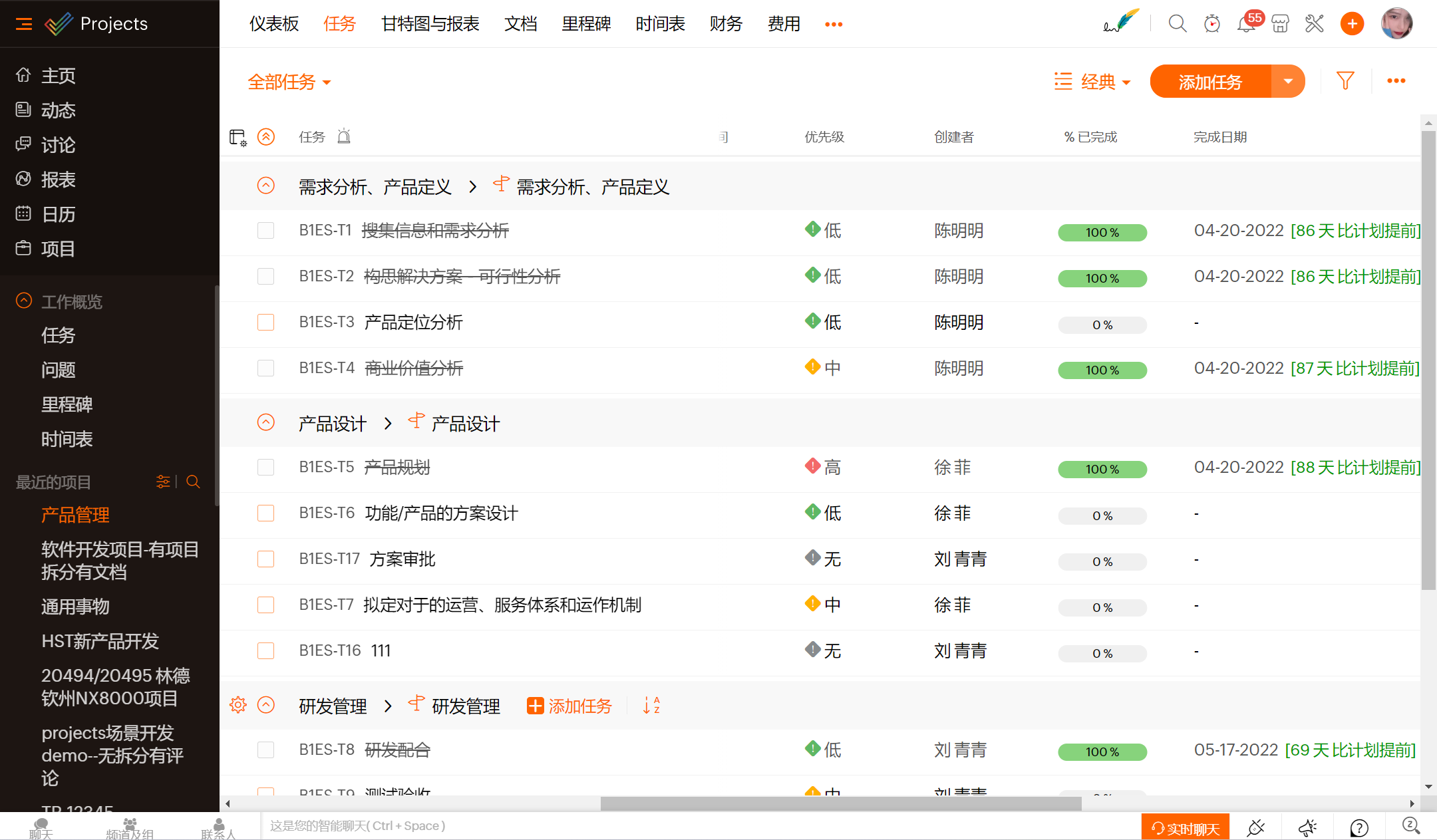Click the search magnifier in top bar
This screenshot has width=1437, height=840.
pyautogui.click(x=1178, y=25)
